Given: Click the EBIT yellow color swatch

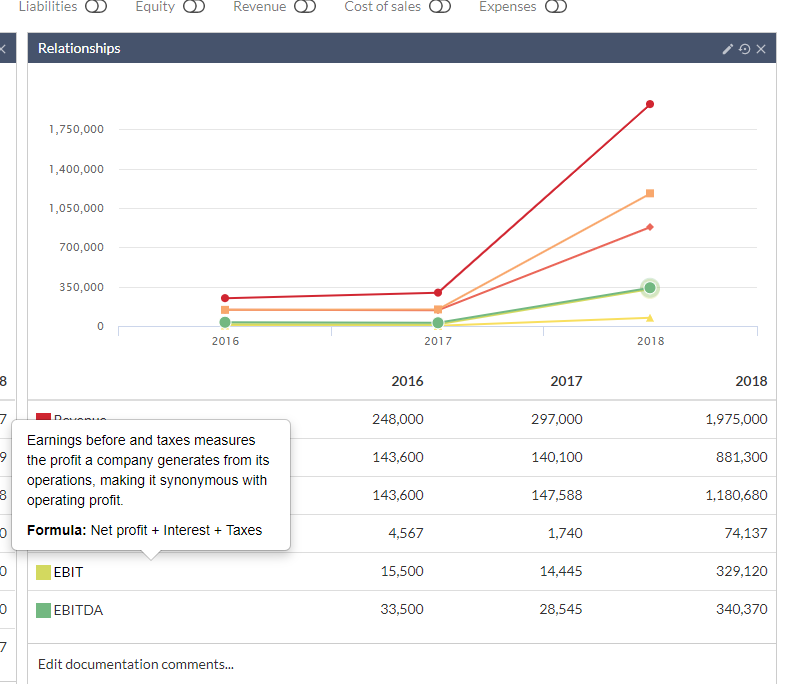Looking at the screenshot, I should point(44,572).
